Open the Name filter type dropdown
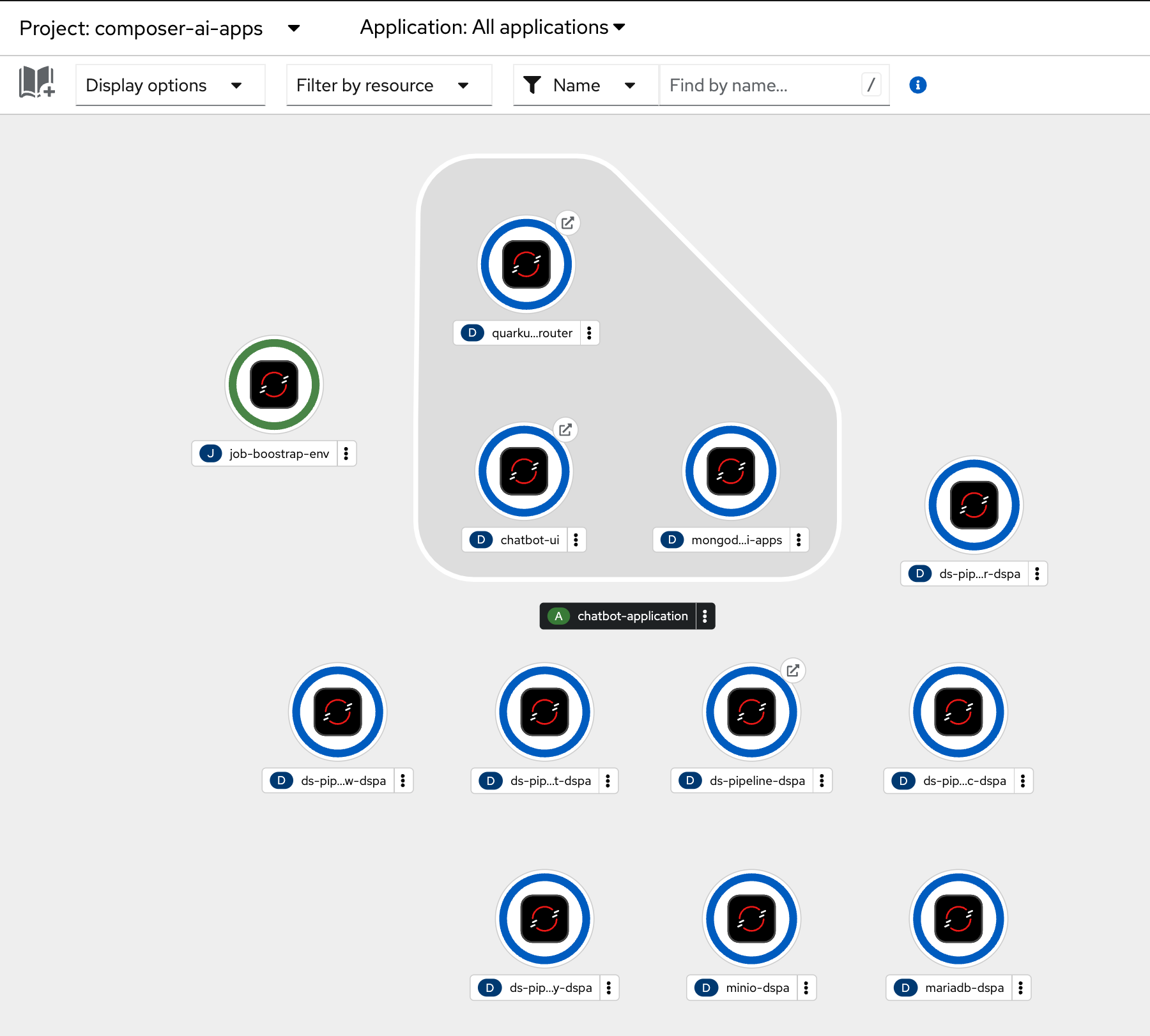1150x1036 pixels. click(x=586, y=85)
